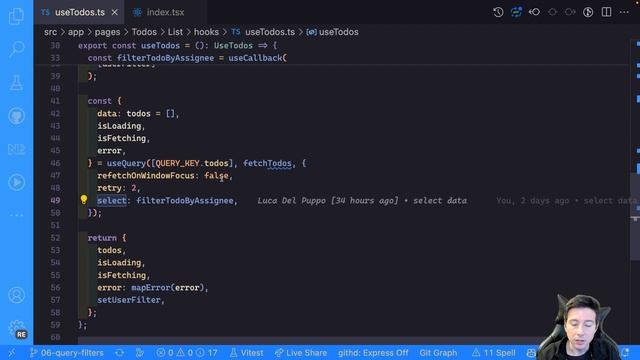Open the Explorer view in the activity bar

coord(16,16)
